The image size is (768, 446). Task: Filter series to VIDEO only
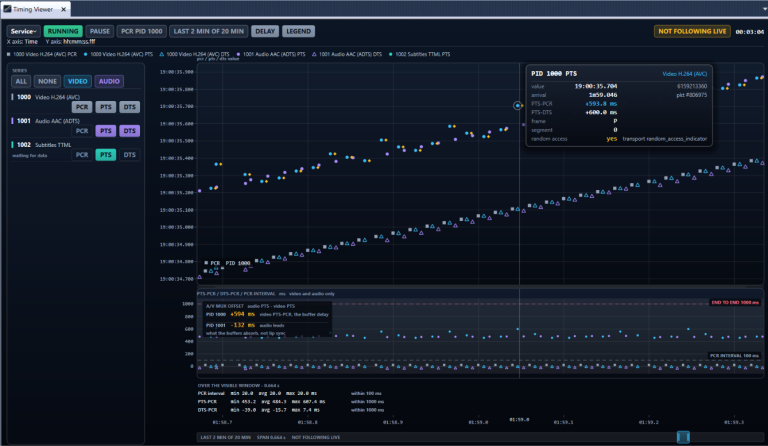77,81
